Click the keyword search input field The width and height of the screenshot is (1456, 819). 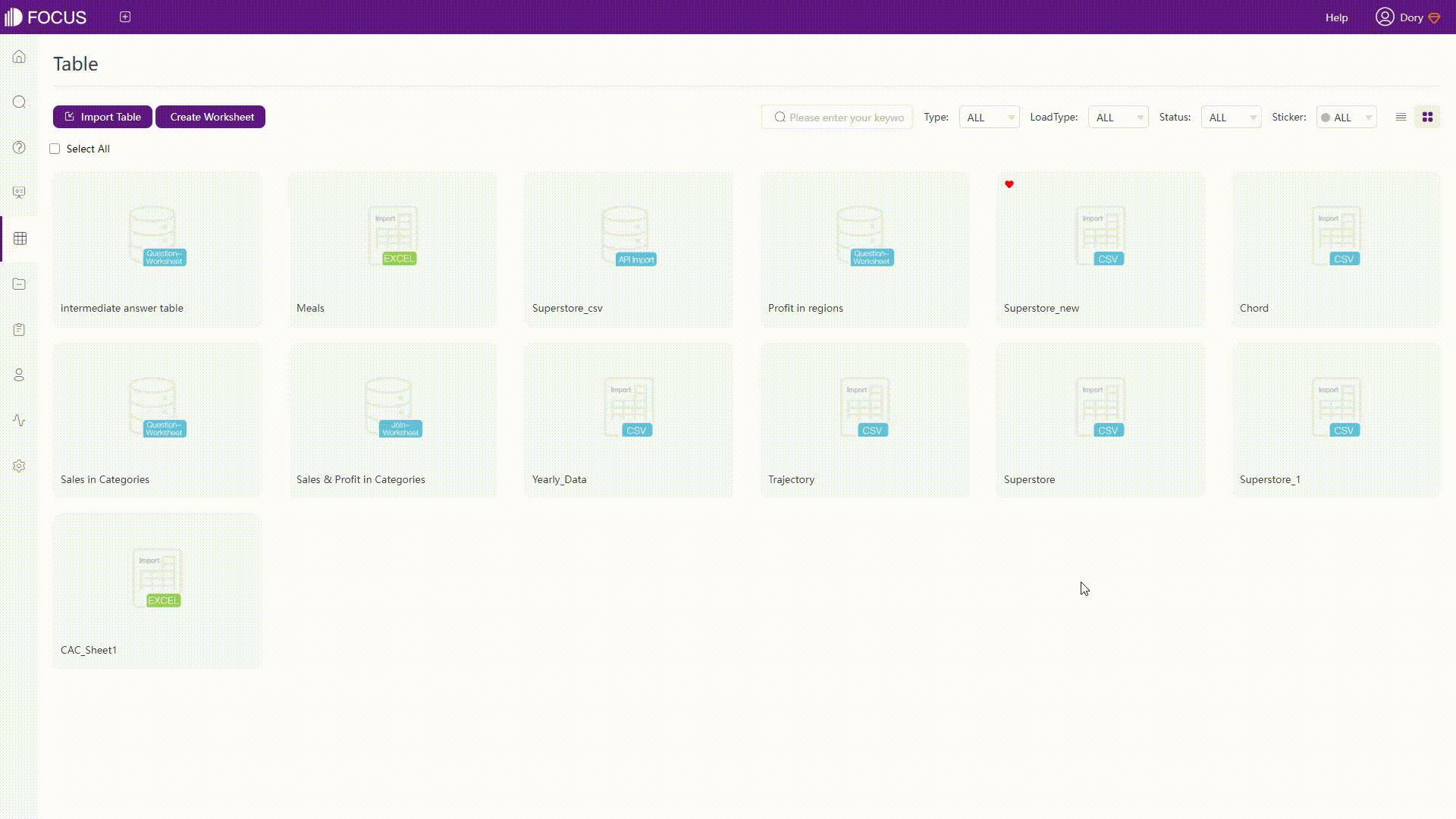(843, 117)
